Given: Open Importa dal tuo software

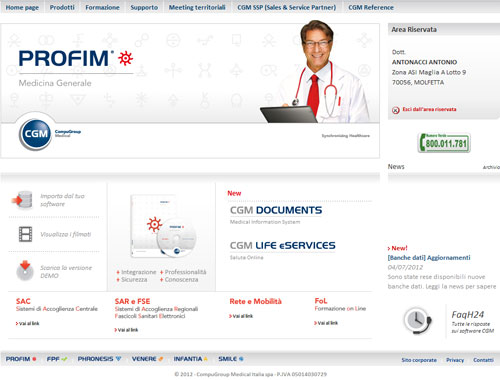Looking at the screenshot, I should pos(62,200).
